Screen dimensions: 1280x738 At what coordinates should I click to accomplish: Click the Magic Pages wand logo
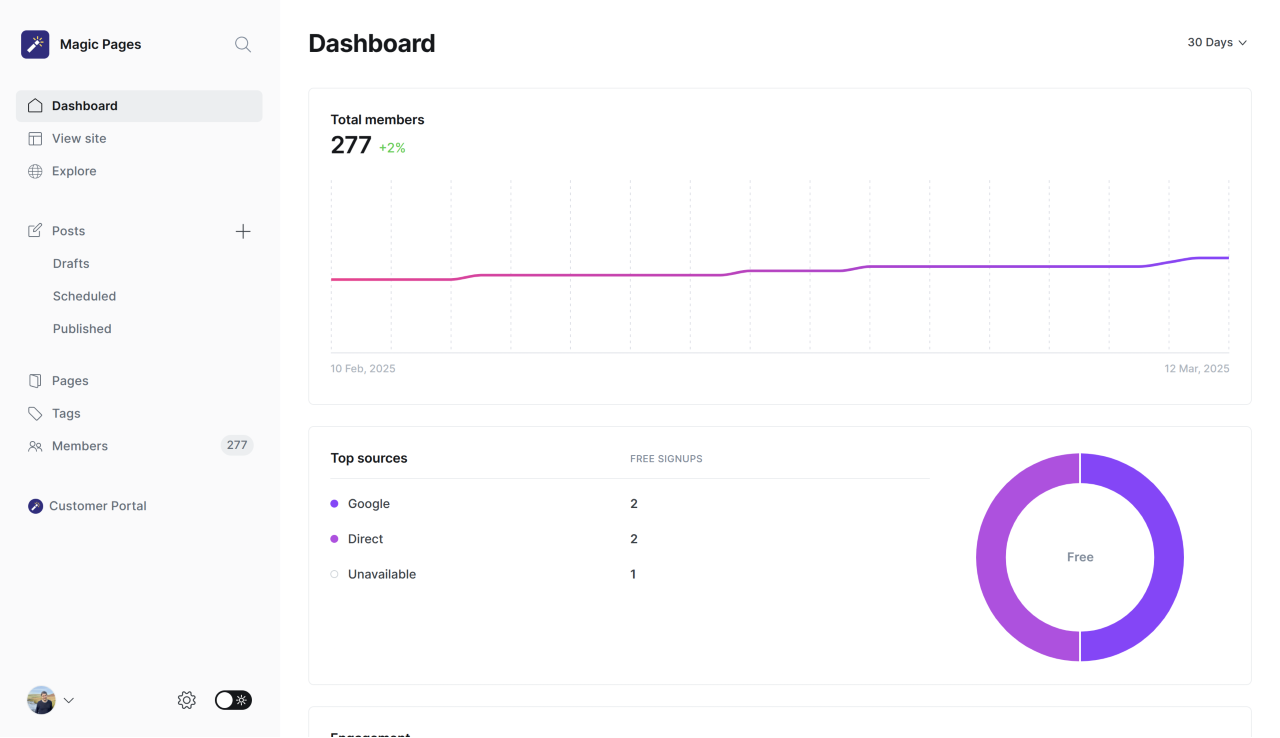tap(35, 44)
